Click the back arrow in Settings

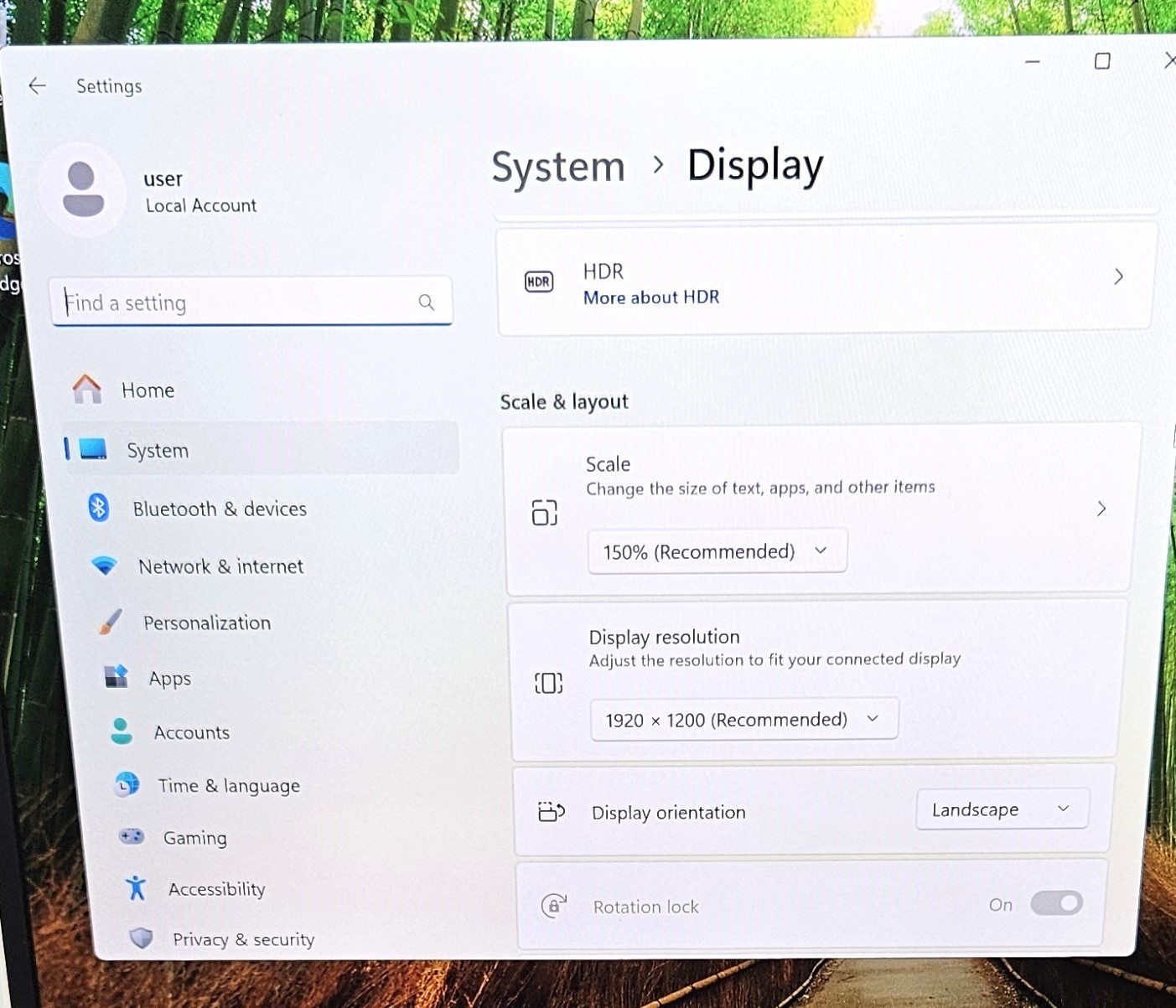click(x=37, y=85)
